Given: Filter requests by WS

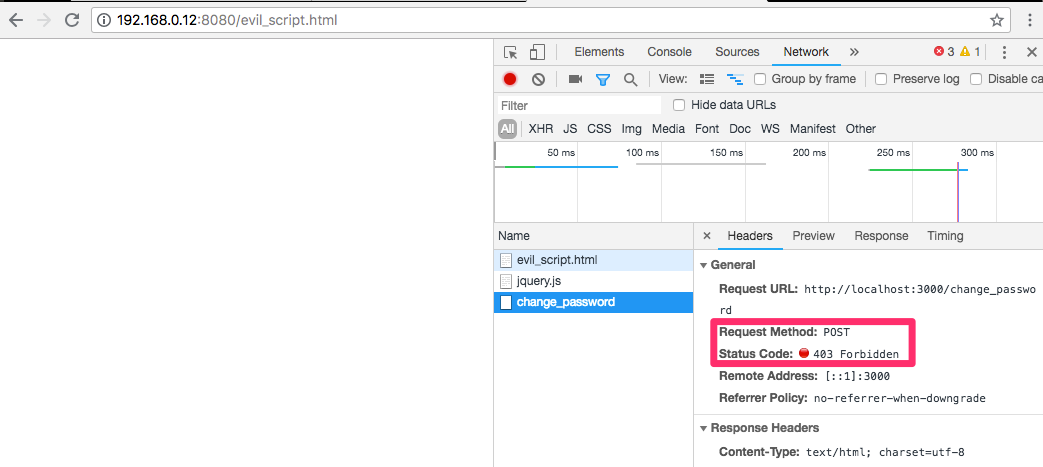Looking at the screenshot, I should [770, 129].
